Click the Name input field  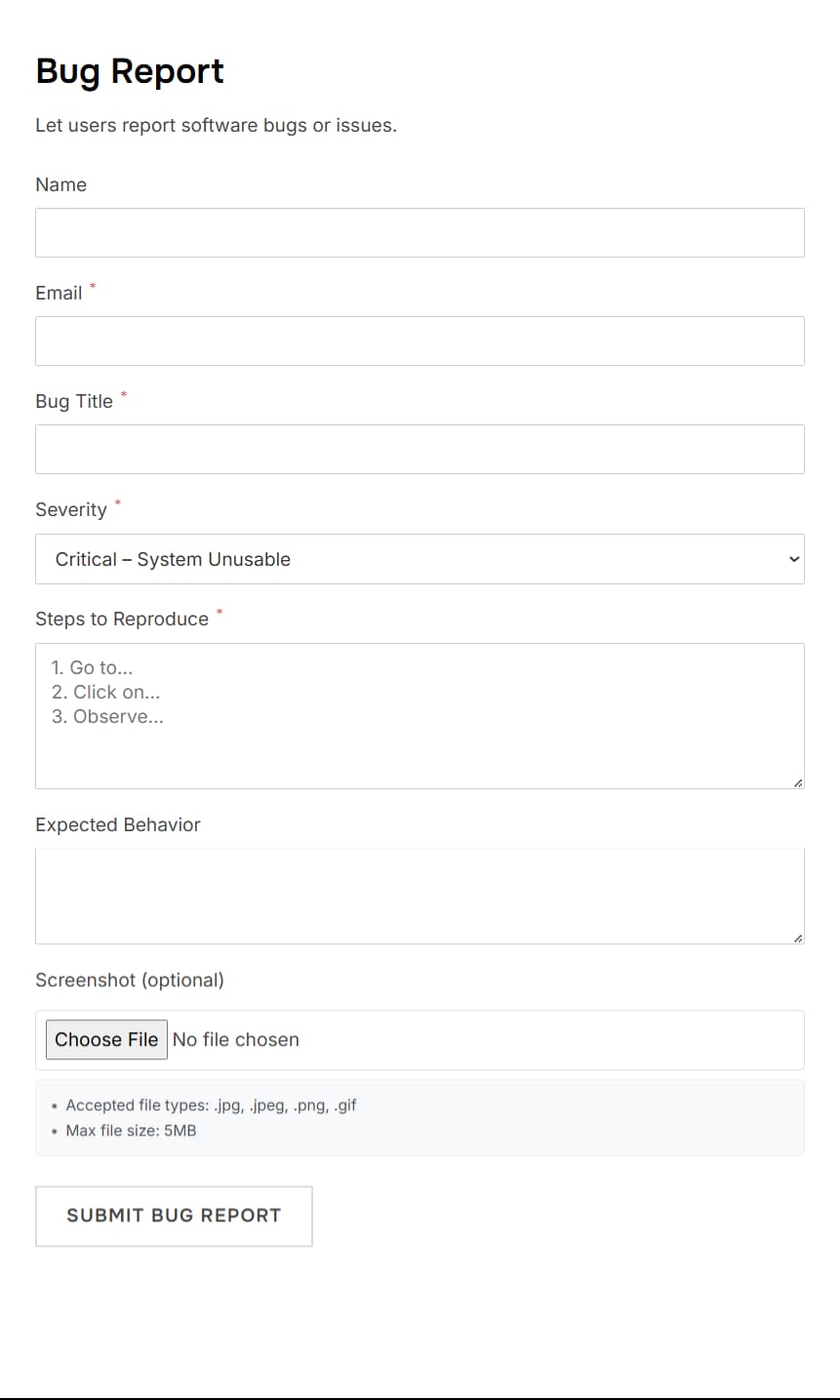pos(420,233)
